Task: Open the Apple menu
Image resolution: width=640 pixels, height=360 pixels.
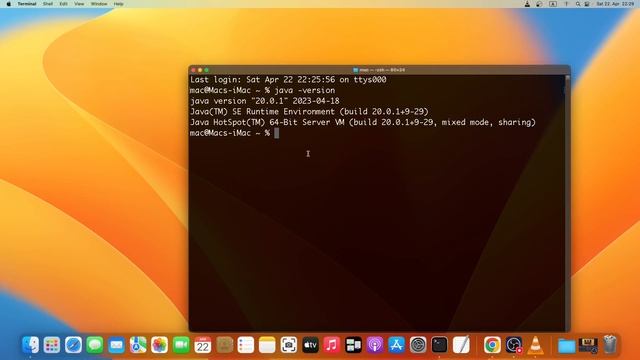Action: pos(9,4)
